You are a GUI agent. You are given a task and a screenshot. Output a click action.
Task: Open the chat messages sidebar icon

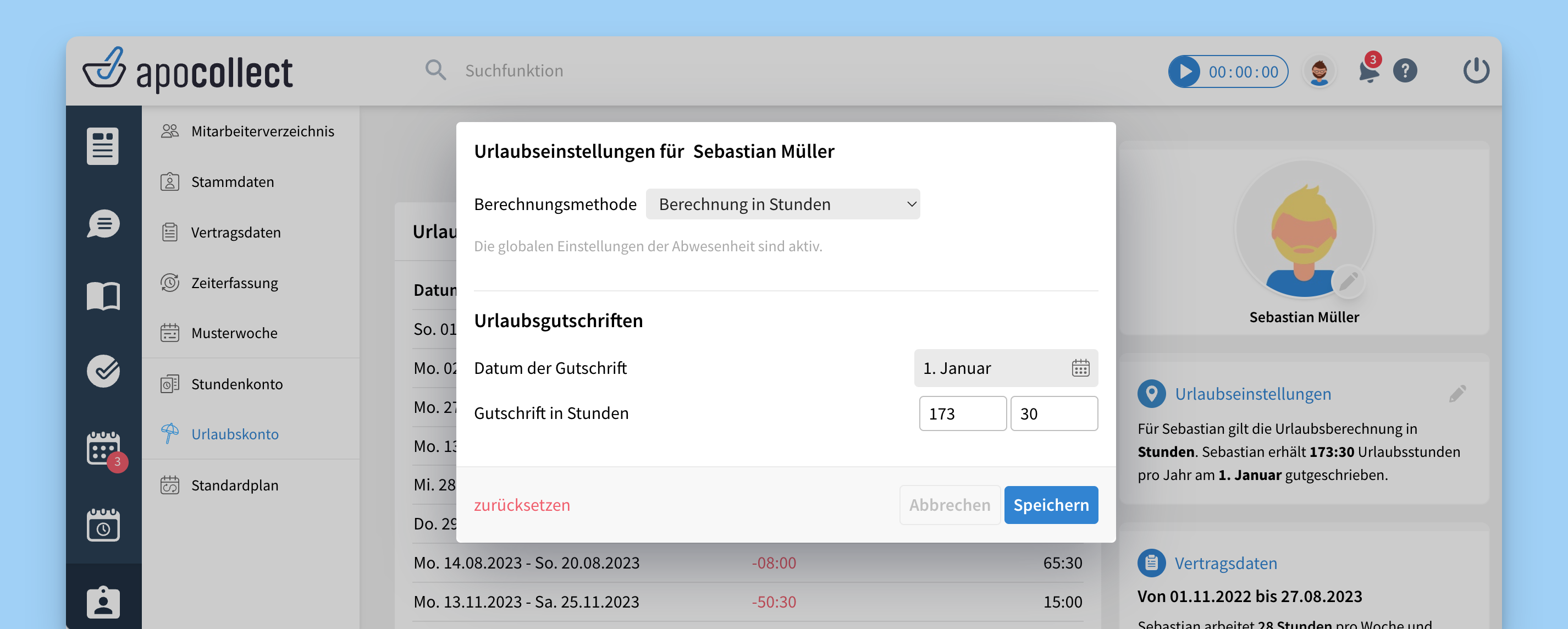point(103,223)
